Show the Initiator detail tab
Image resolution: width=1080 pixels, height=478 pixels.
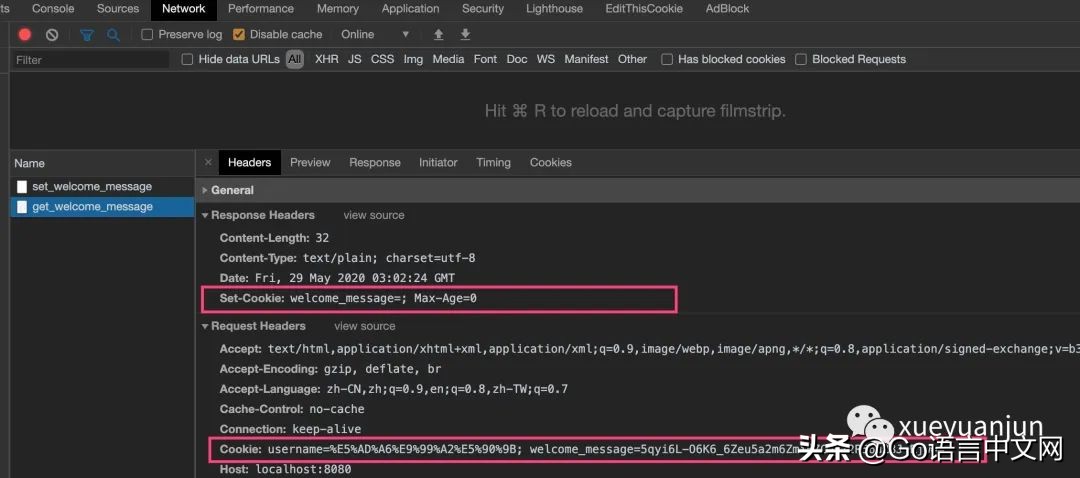click(438, 163)
